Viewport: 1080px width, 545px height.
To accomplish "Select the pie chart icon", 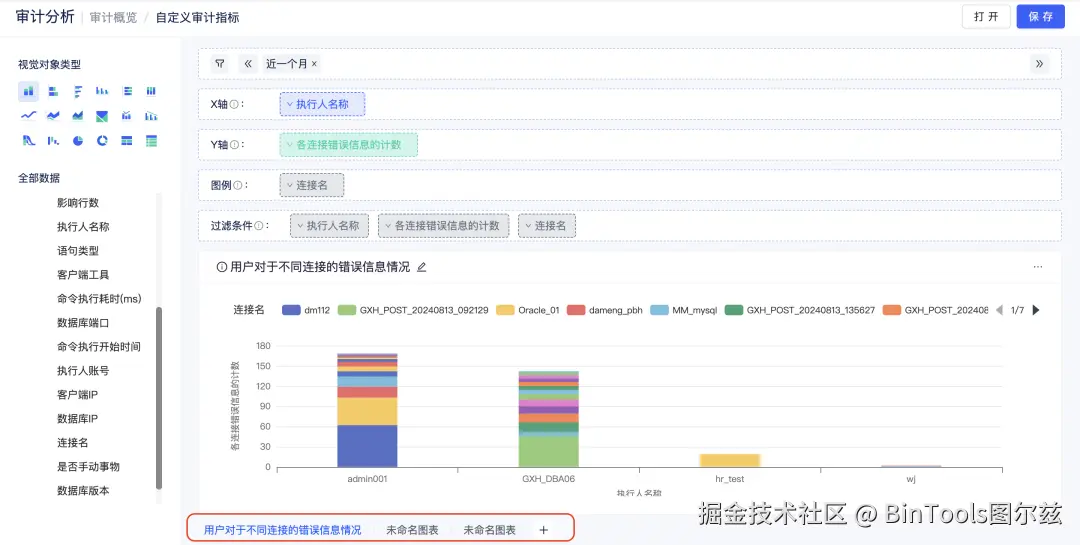I will [78, 141].
